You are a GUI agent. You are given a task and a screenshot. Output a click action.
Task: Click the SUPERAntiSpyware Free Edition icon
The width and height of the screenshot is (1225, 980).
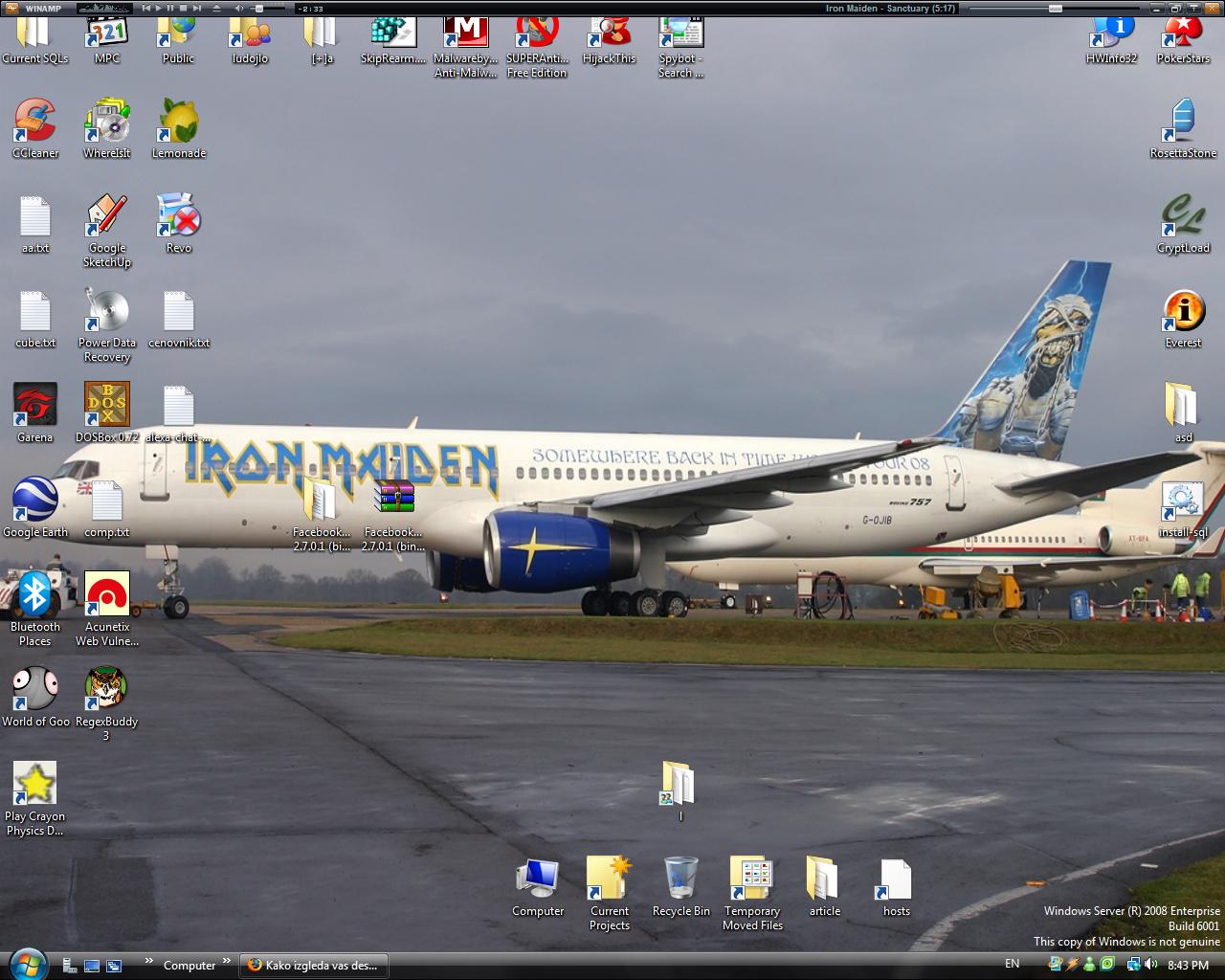tap(538, 48)
